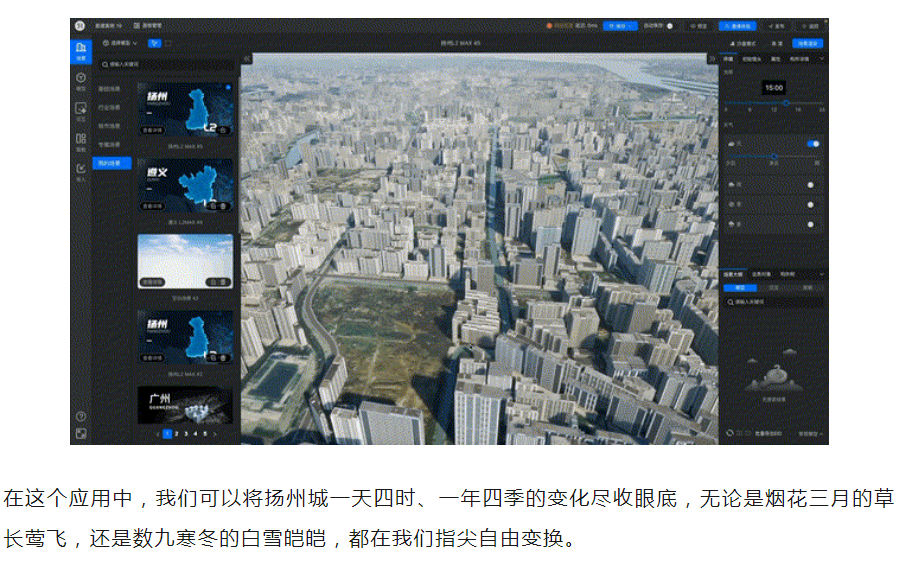Enable the rain weather toggle

(x=810, y=185)
